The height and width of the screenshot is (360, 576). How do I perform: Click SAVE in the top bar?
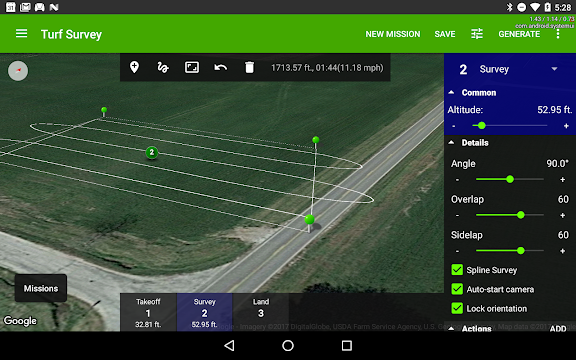pos(445,34)
